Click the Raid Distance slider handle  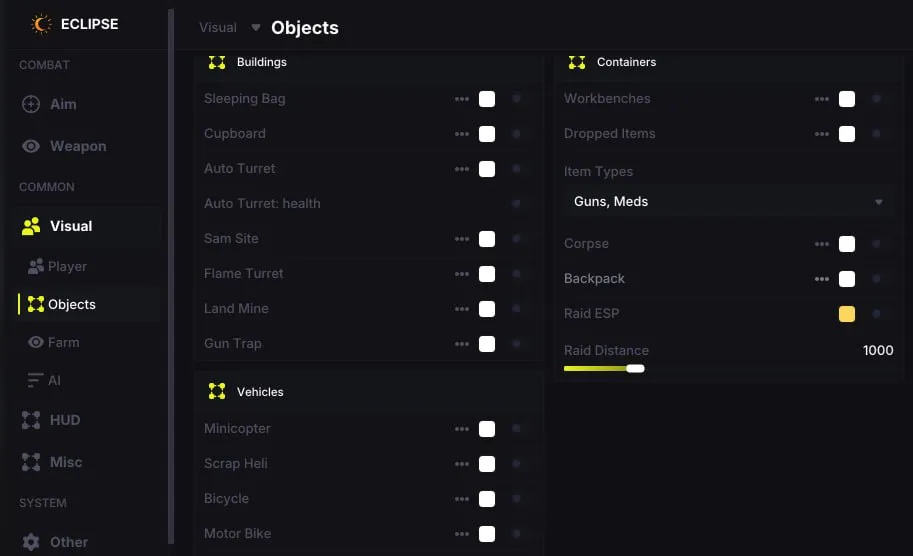pyautogui.click(x=635, y=369)
